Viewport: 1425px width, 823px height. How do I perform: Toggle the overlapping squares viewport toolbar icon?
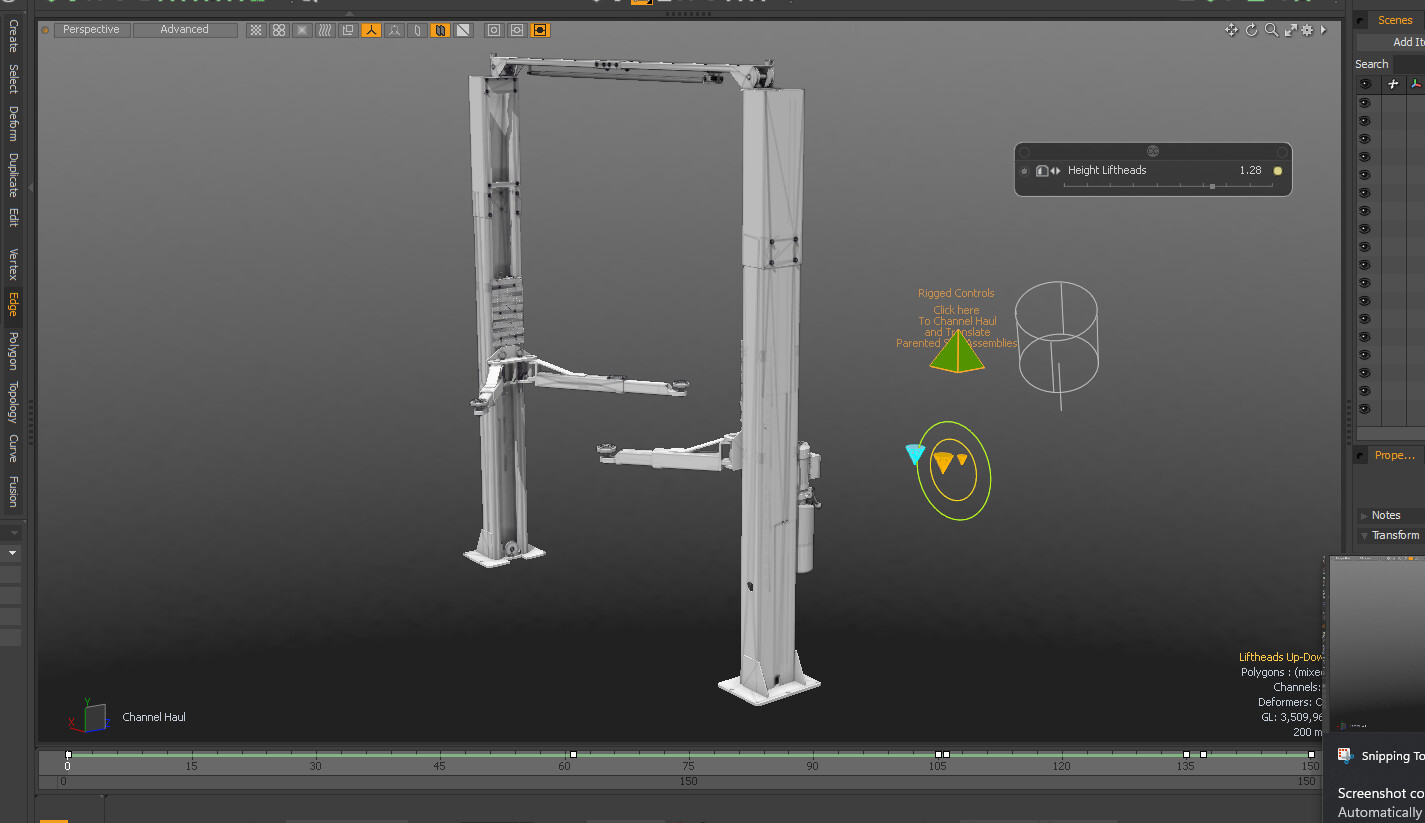click(348, 30)
